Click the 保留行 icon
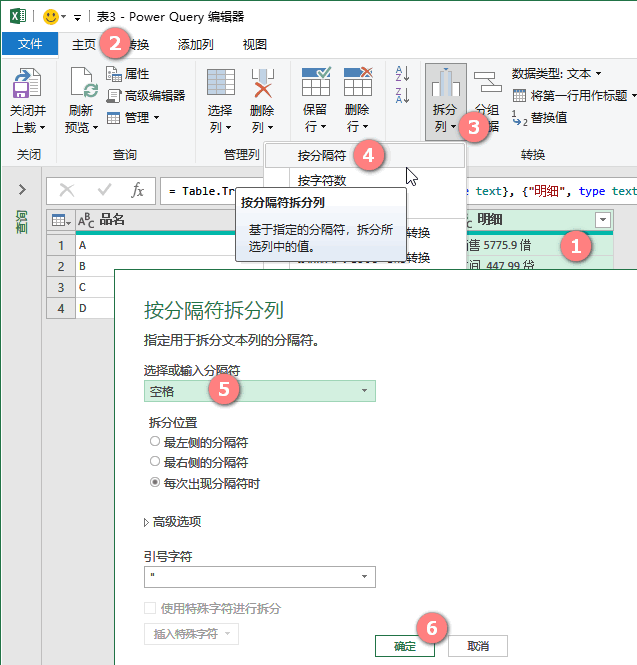The width and height of the screenshot is (637, 665). click(x=316, y=81)
